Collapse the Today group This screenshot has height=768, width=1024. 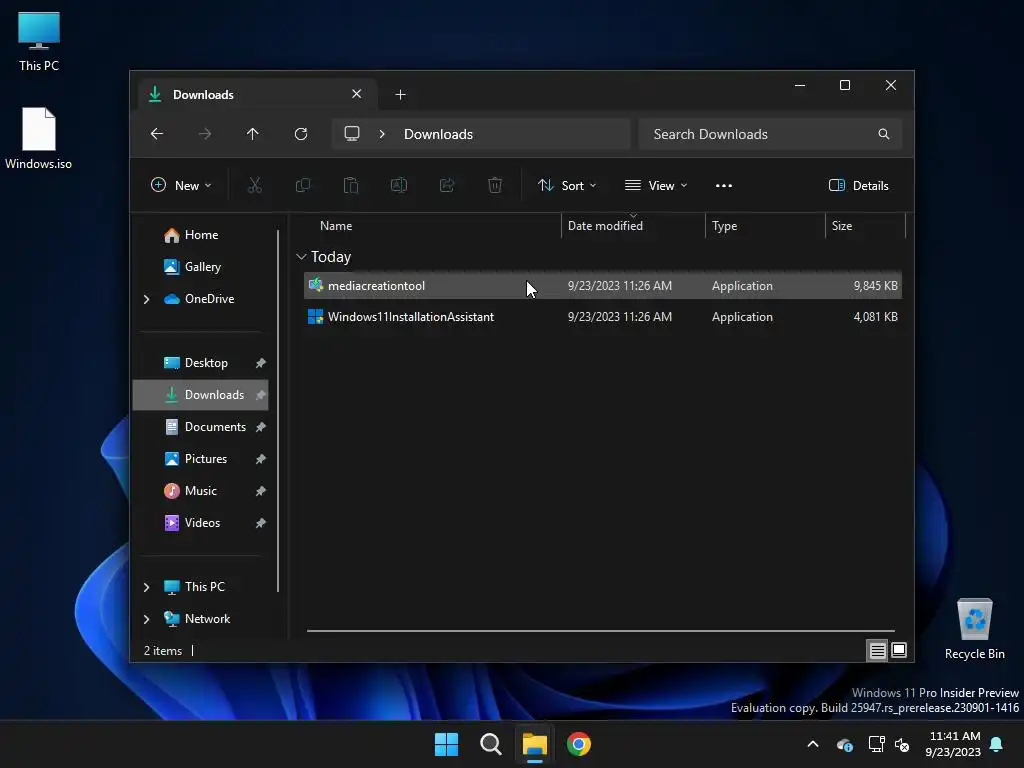click(x=301, y=257)
